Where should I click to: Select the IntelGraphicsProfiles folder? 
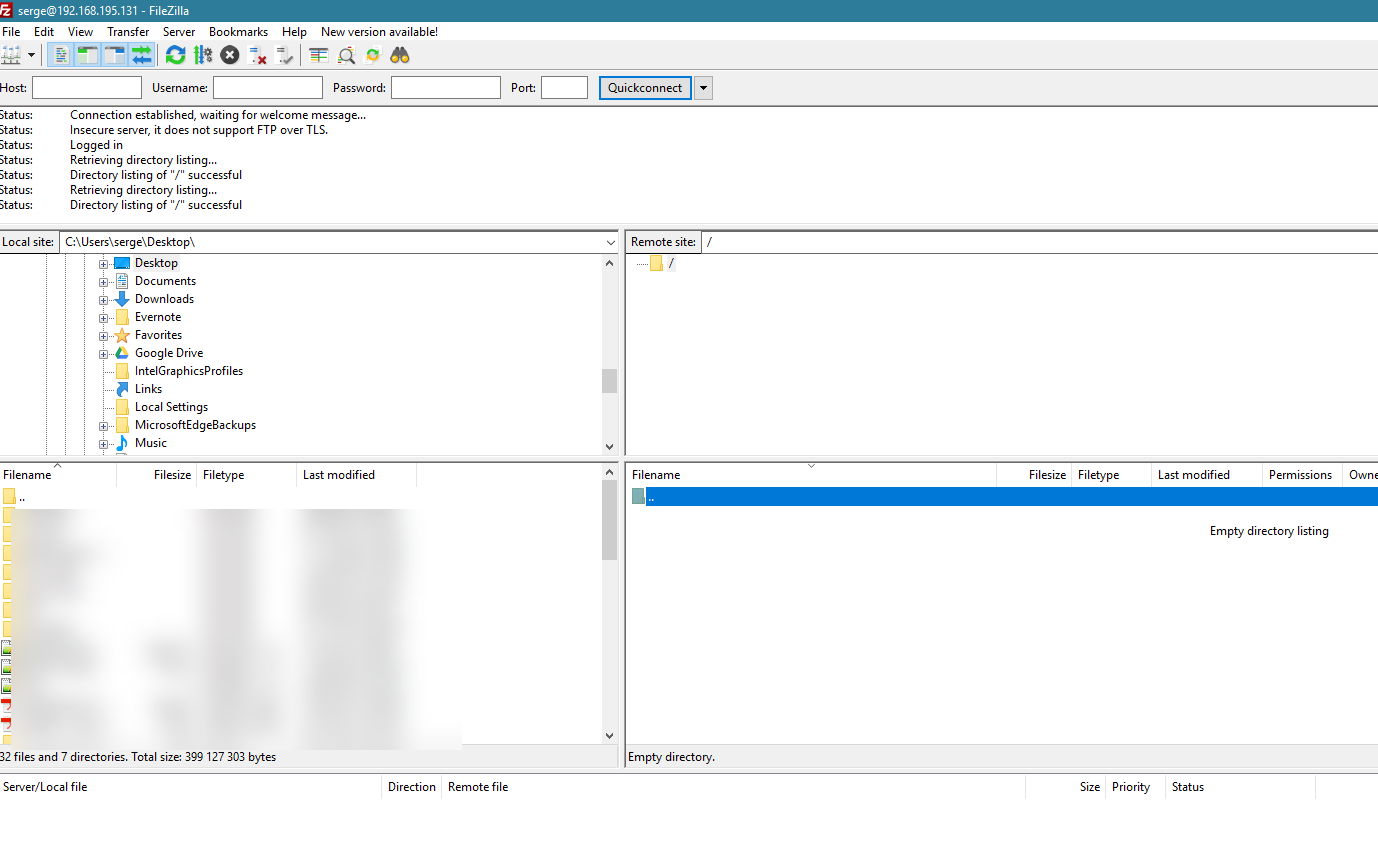pos(189,371)
